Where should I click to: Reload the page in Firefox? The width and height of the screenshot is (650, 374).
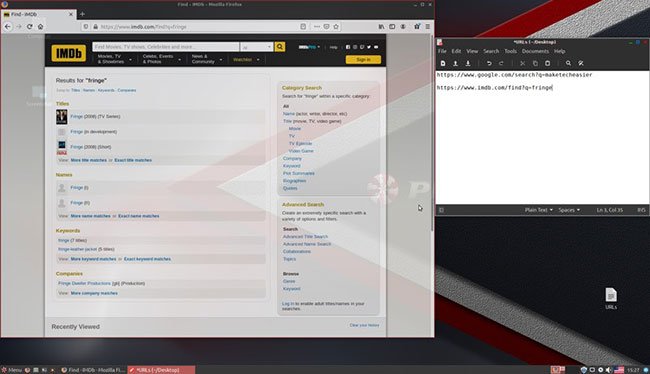pos(29,27)
